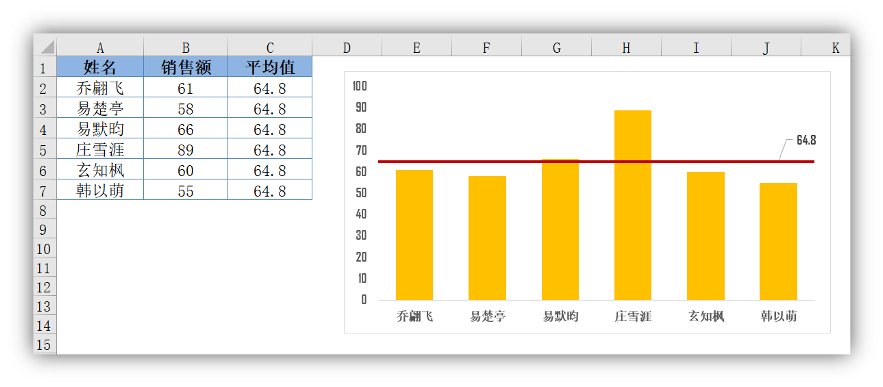This screenshot has width=883, height=387.
Task: Select tallest 庄雪涯 bar in chart
Action: pos(633,205)
